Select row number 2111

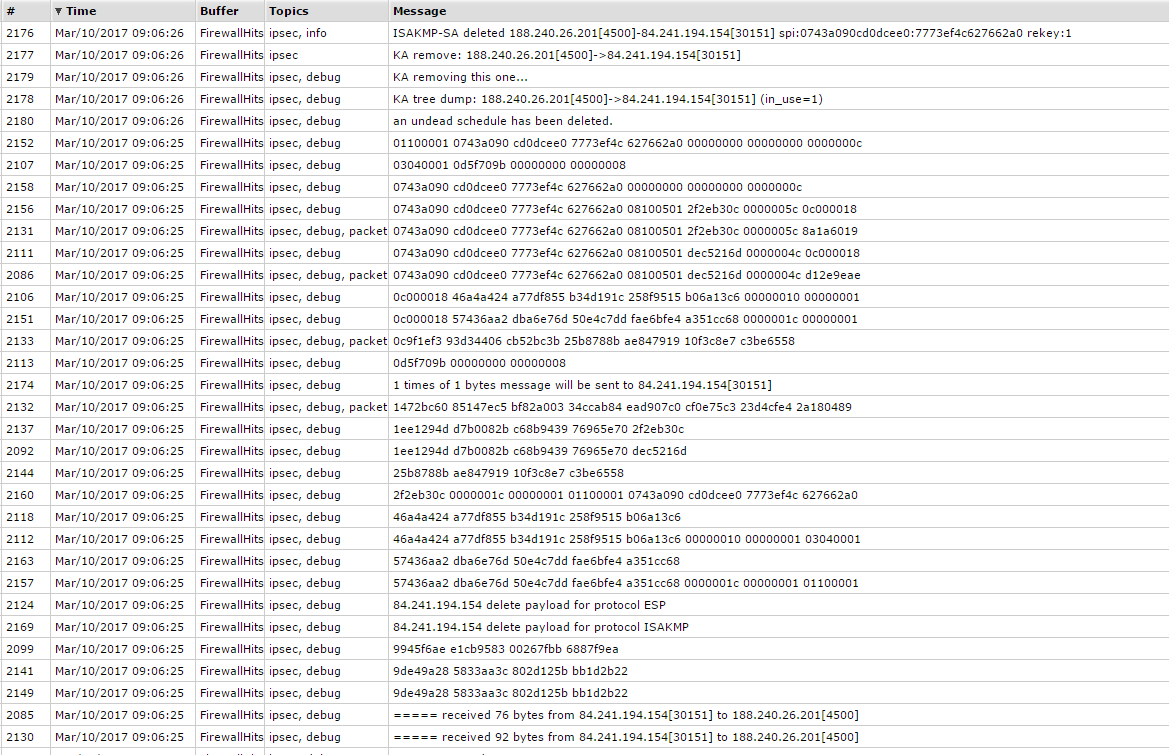pyautogui.click(x=20, y=253)
